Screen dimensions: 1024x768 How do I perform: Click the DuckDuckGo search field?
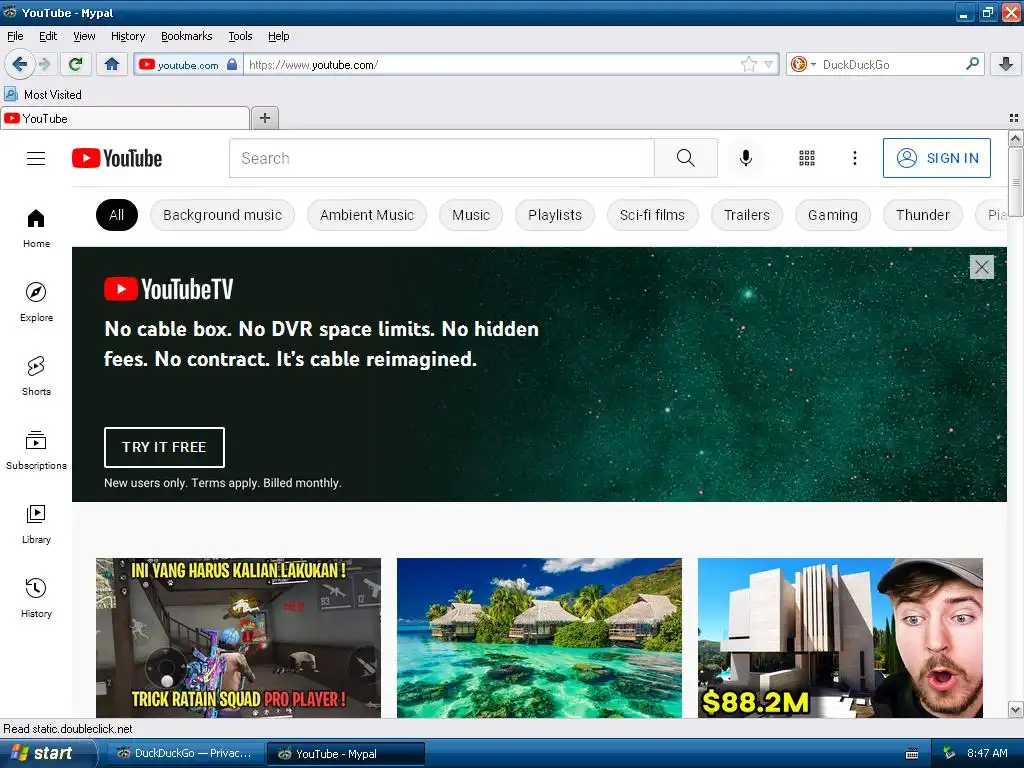tap(891, 64)
